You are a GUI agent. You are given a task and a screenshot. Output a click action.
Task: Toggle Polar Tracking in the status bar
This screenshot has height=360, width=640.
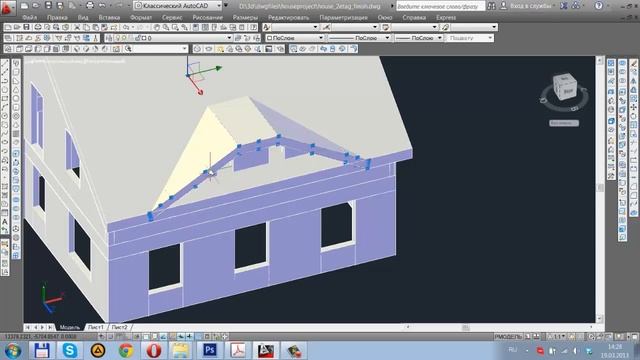pyautogui.click(x=137, y=337)
